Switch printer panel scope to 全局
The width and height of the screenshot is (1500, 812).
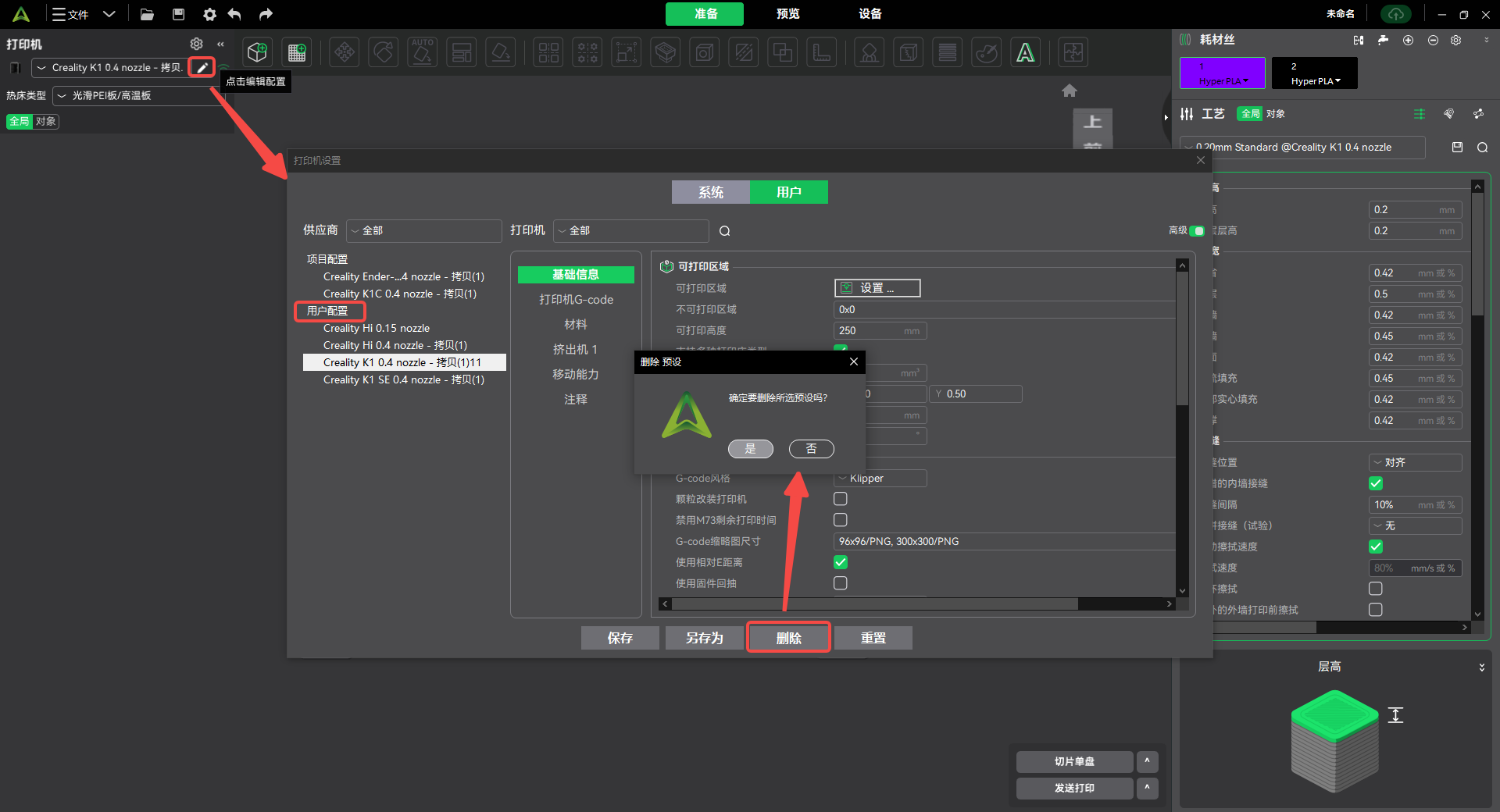coord(20,121)
